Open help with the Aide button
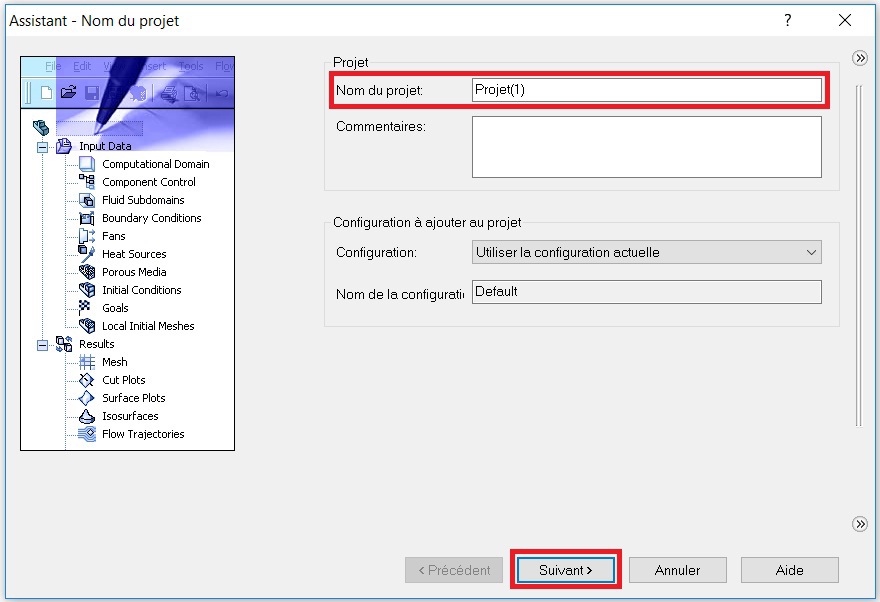 point(789,570)
